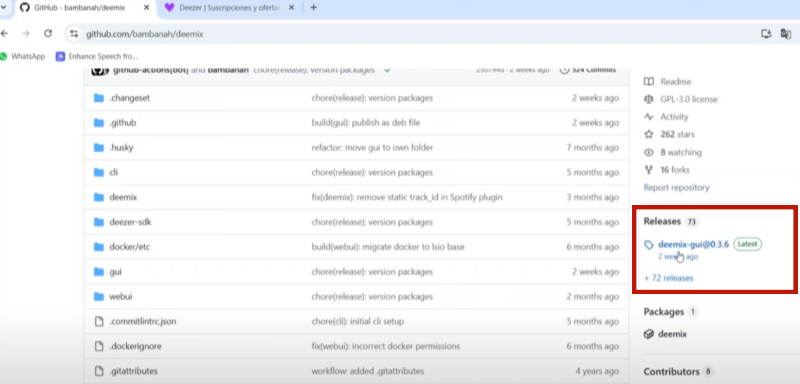Open the .commitlintrc.json file
The image size is (800, 384).
click(143, 322)
